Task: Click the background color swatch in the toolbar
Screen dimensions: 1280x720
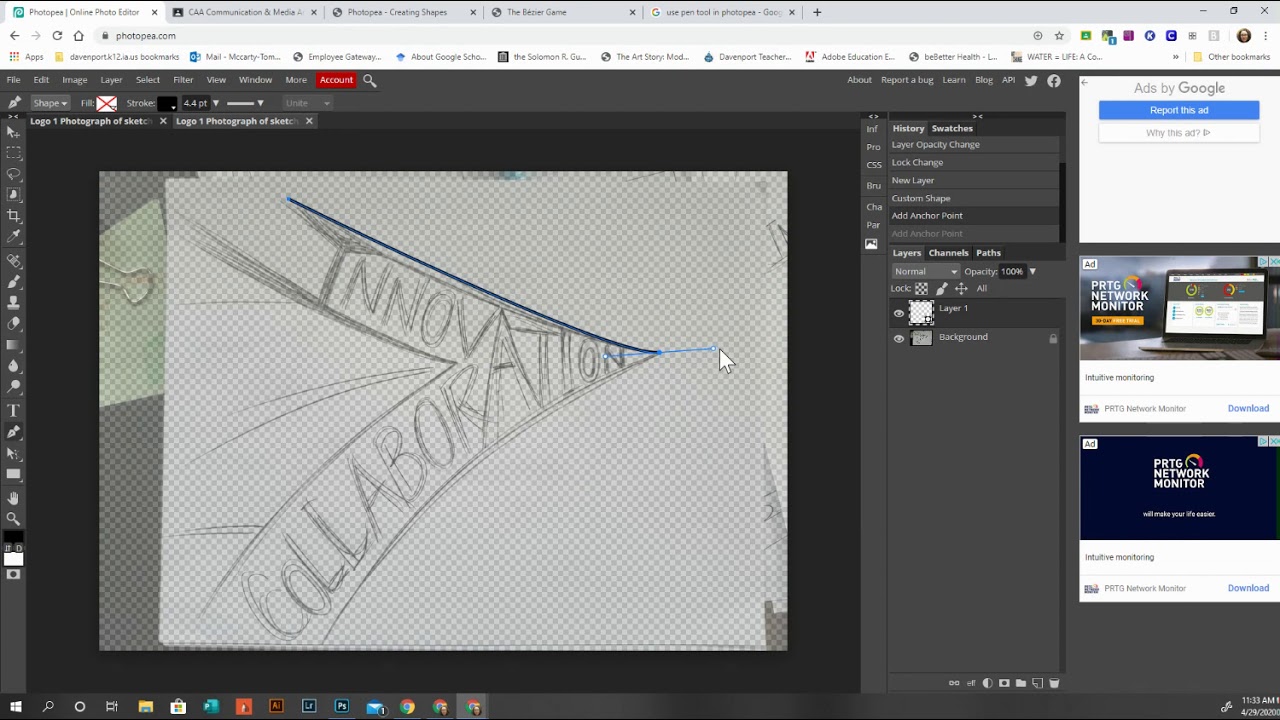Action: tap(13, 559)
